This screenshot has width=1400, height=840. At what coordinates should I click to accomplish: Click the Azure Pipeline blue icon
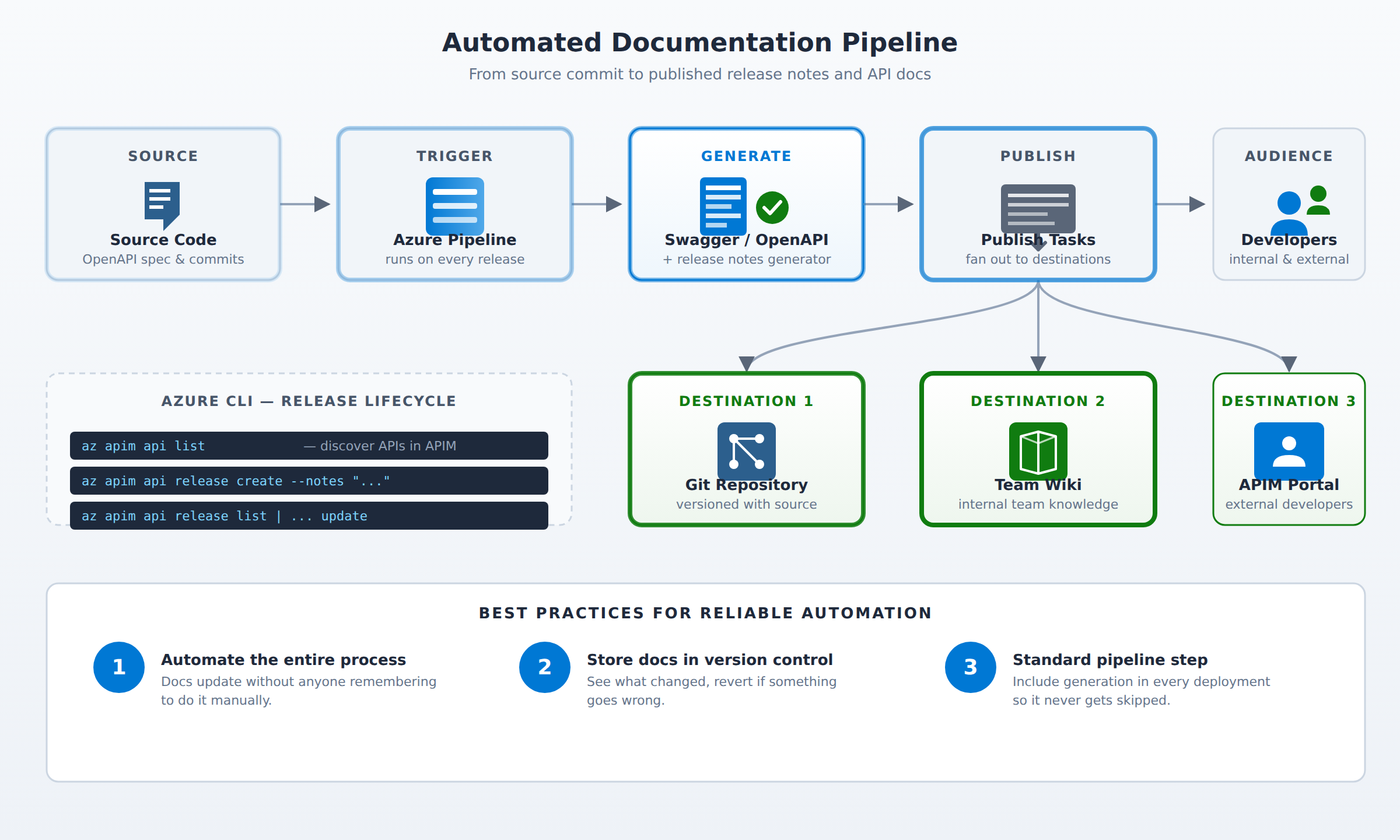pyautogui.click(x=455, y=206)
